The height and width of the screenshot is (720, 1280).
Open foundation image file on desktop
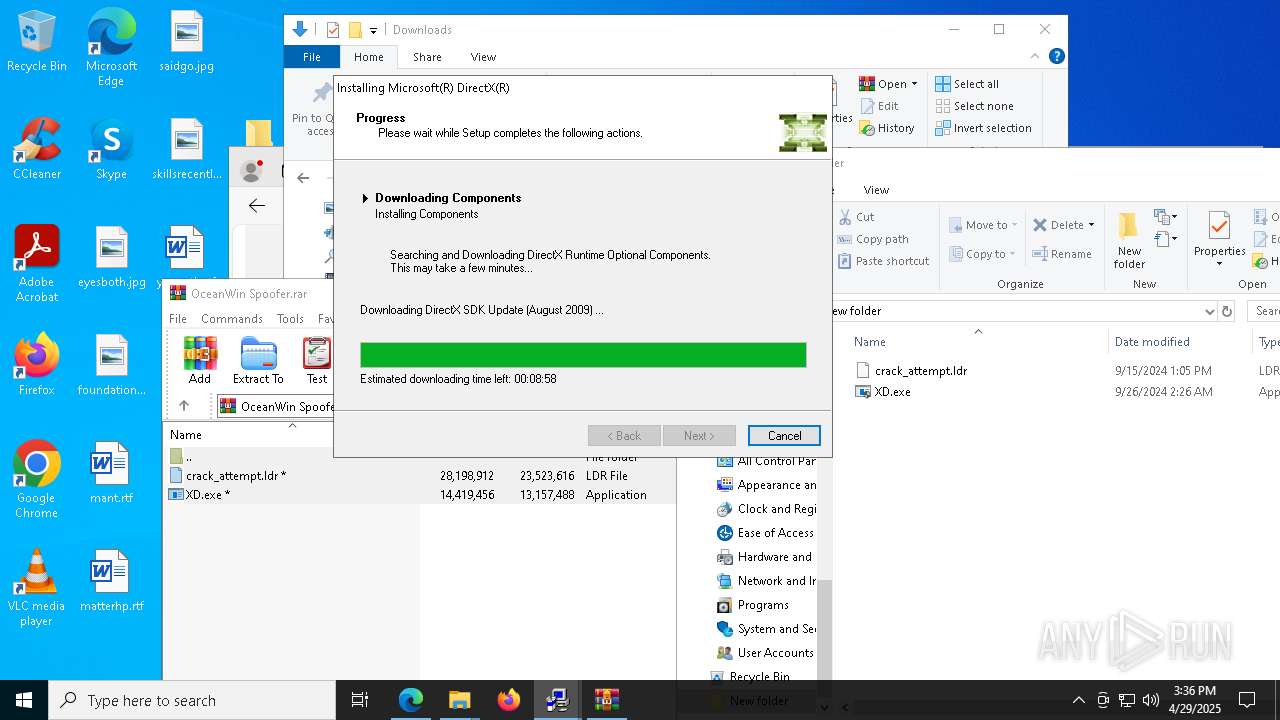tap(111, 365)
